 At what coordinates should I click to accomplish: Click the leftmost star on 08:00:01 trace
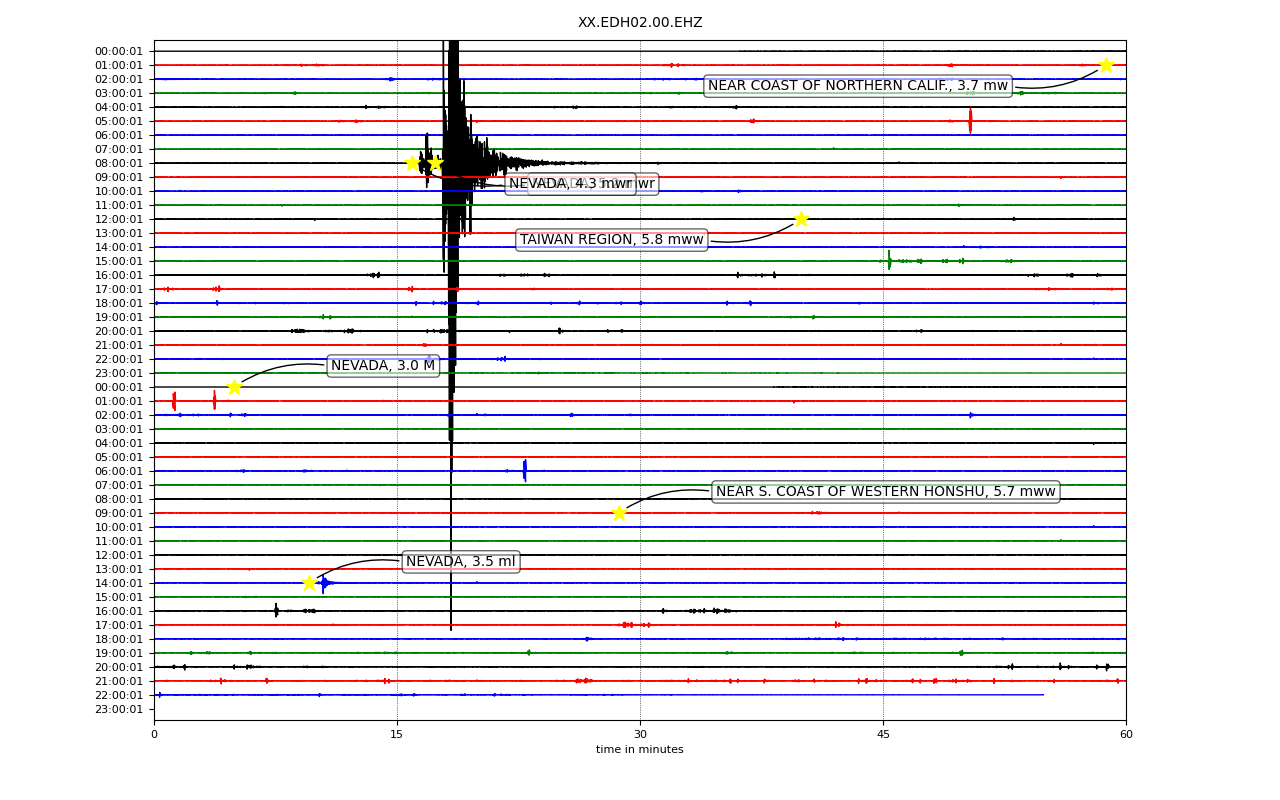click(412, 163)
